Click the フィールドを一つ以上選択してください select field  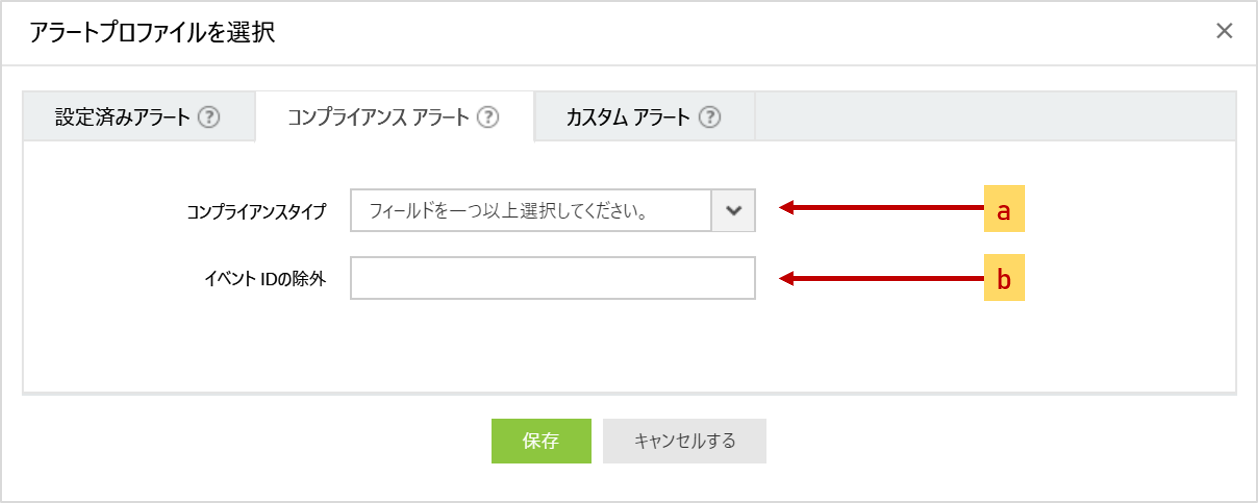(x=530, y=211)
